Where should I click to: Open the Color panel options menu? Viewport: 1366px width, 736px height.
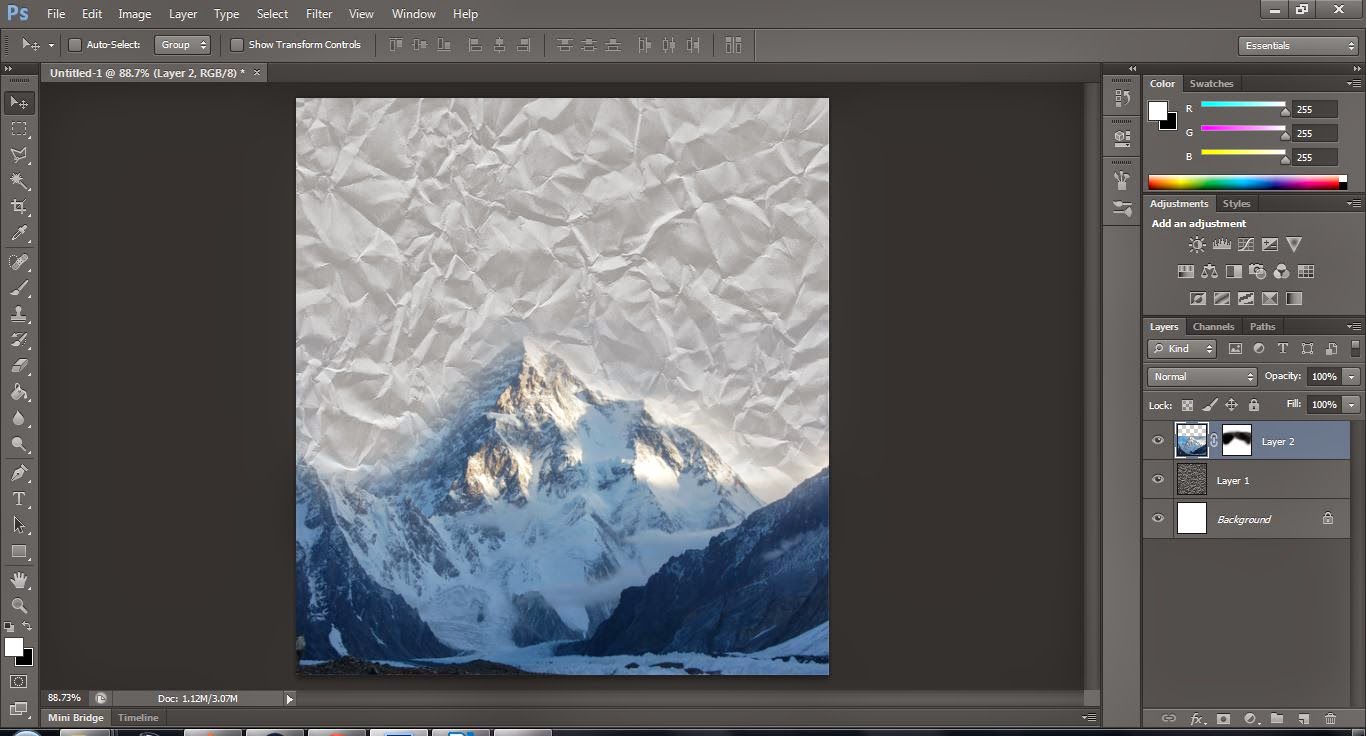point(1354,84)
